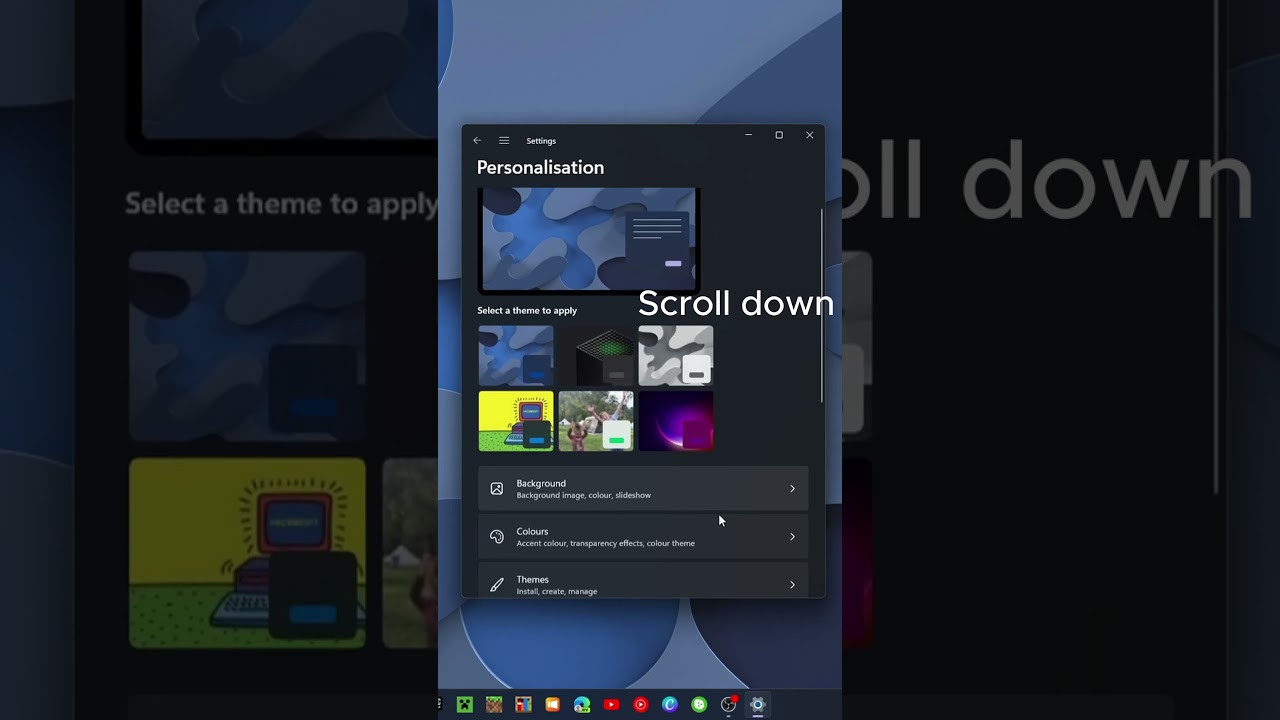Image resolution: width=1280 pixels, height=720 pixels.
Task: Open the Settings hamburger navigation menu
Action: point(504,141)
